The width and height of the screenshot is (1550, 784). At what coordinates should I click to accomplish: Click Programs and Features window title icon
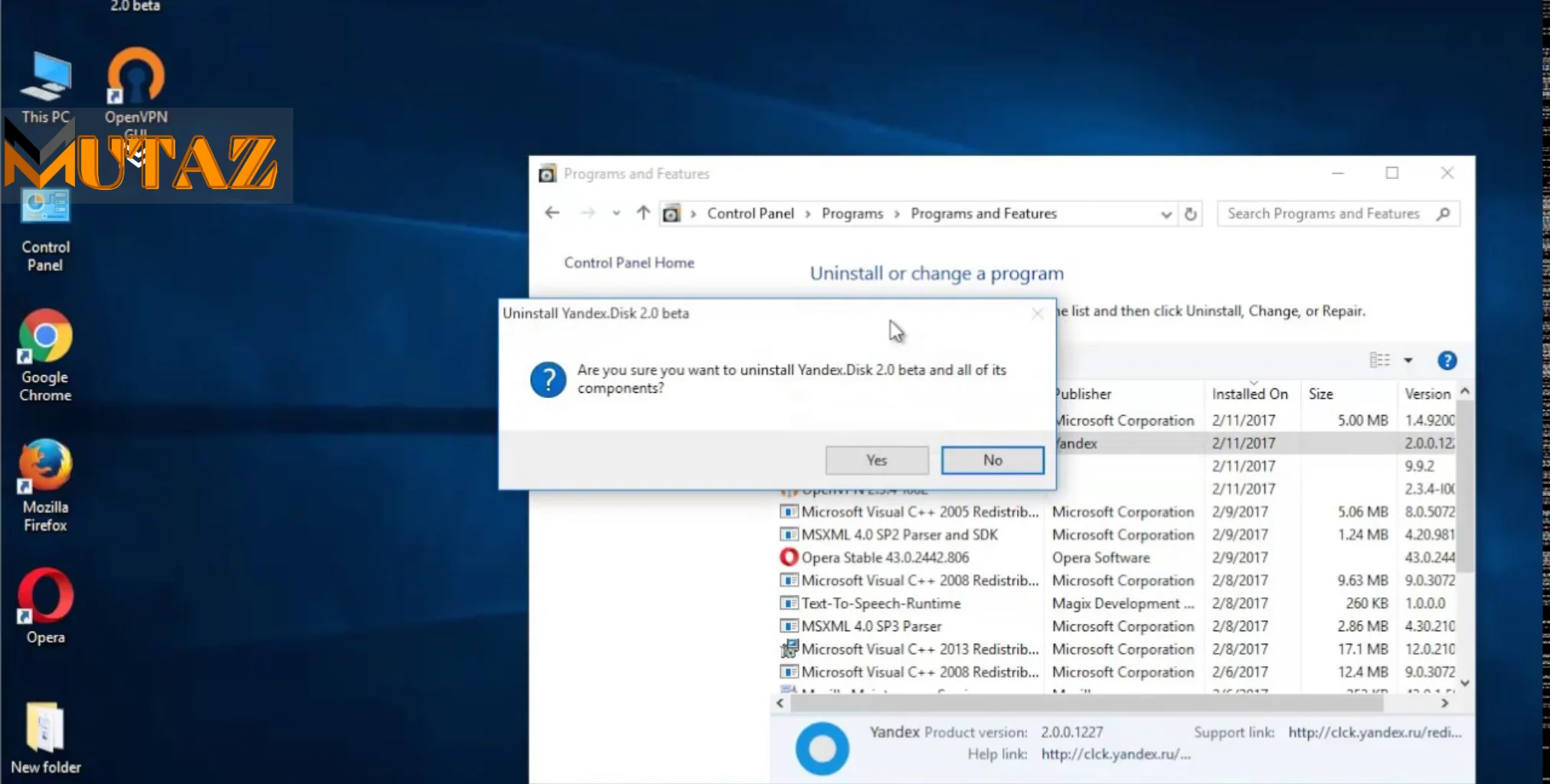pos(547,174)
